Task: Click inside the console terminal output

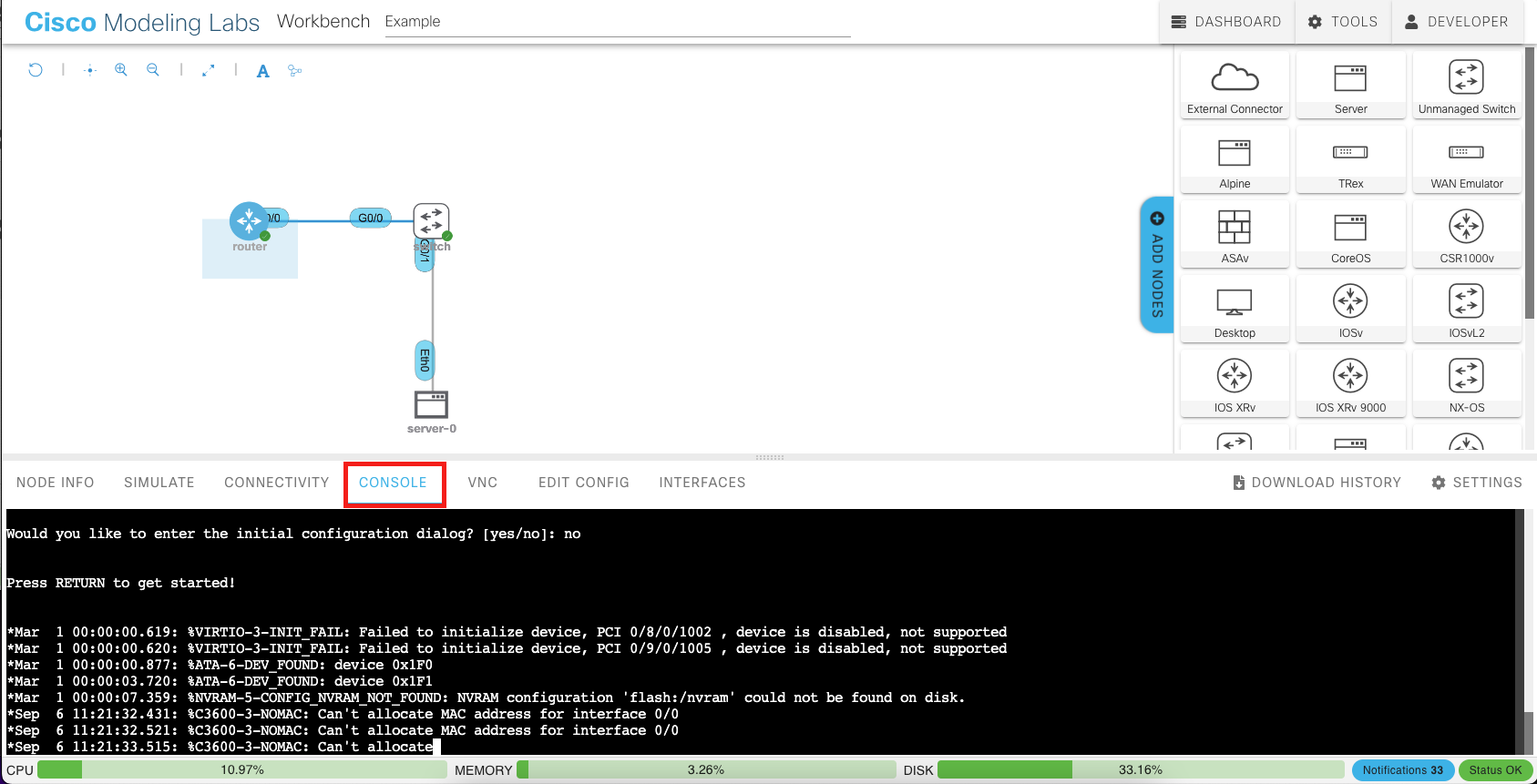Action: 760,632
